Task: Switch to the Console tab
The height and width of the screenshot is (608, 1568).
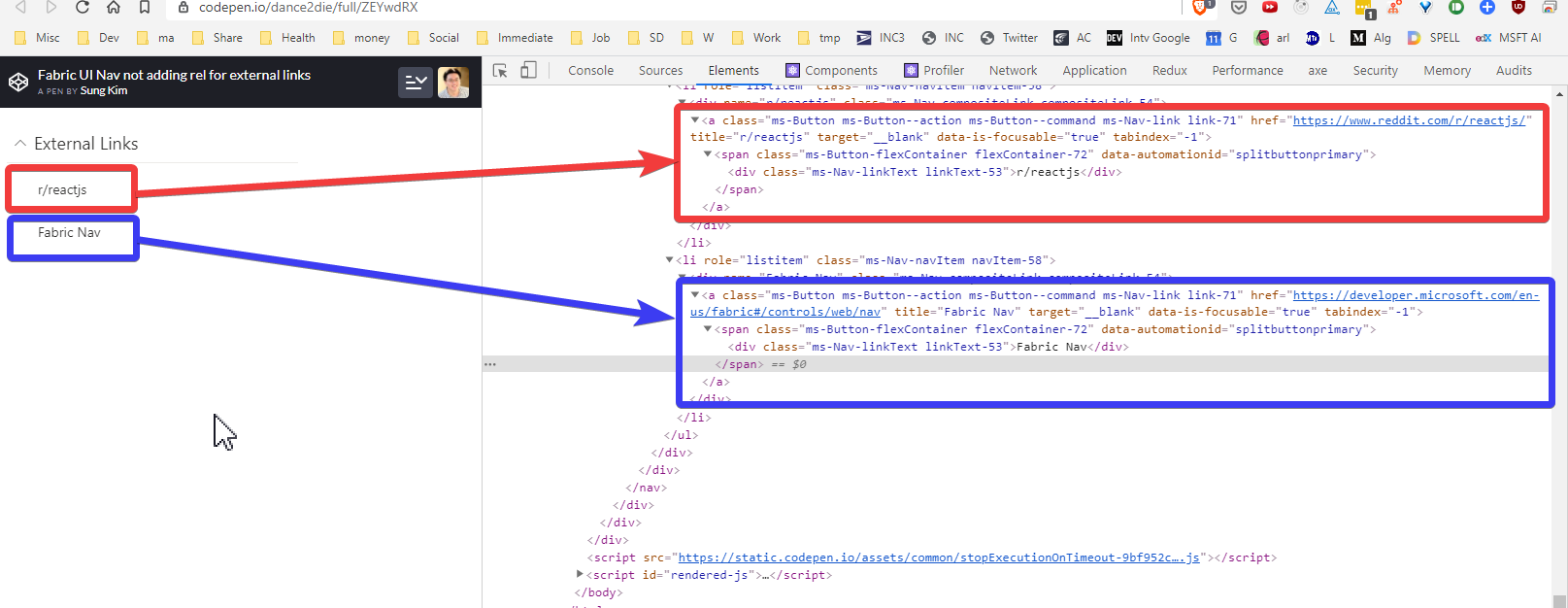Action: [590, 70]
